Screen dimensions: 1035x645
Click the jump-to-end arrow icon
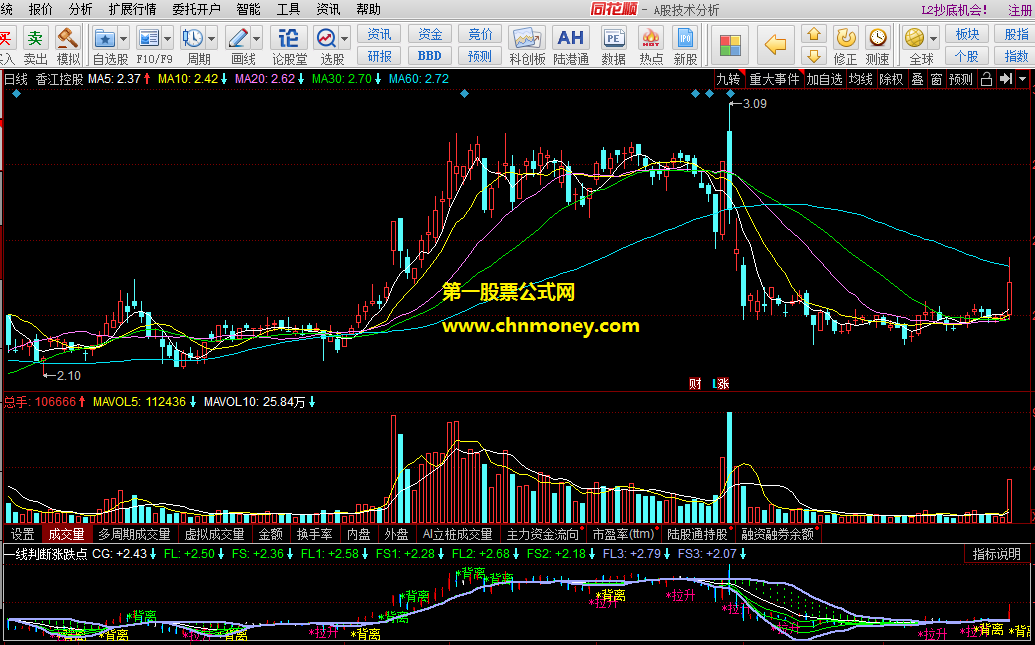(1005, 79)
